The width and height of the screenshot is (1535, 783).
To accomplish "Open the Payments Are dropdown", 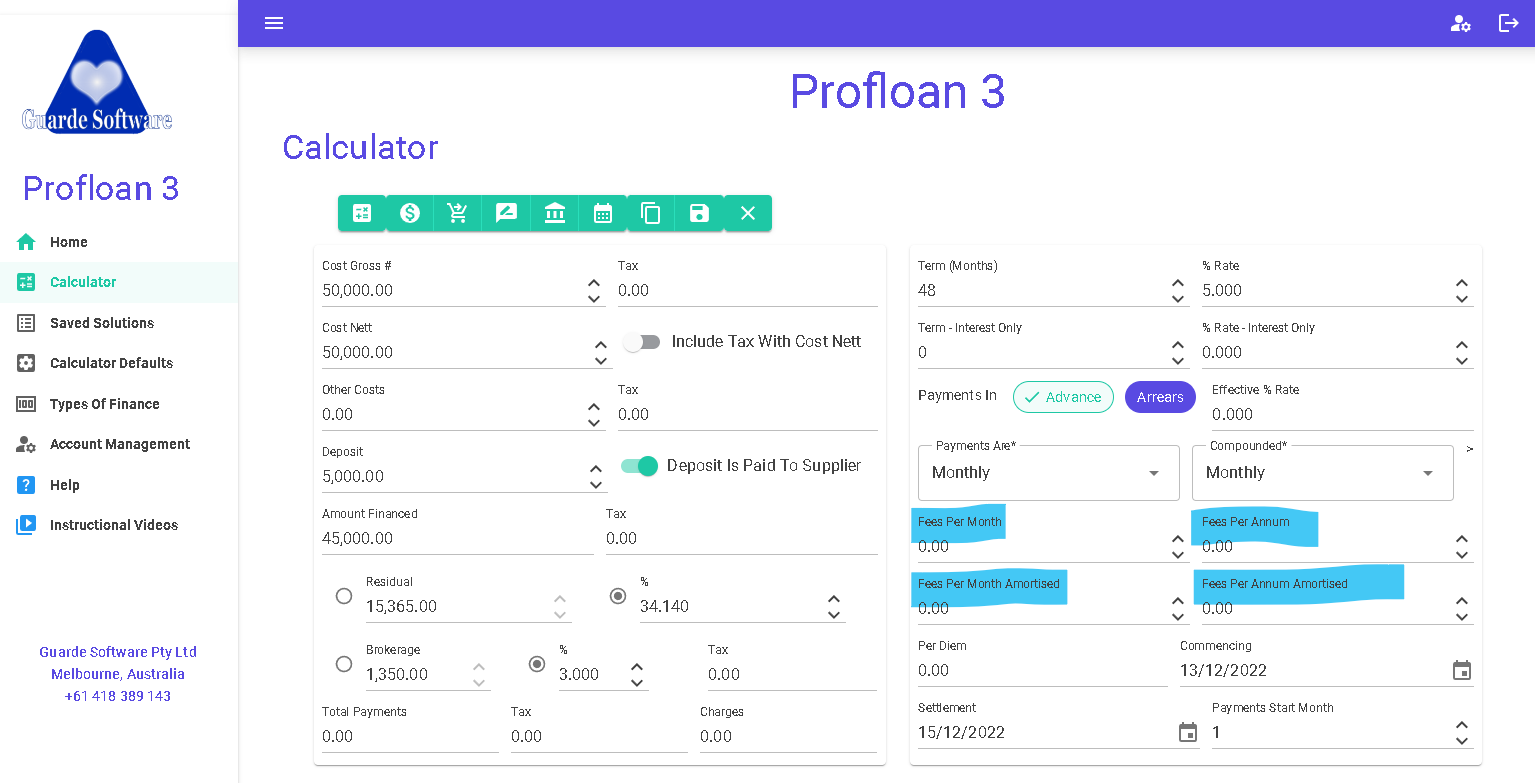I will point(1048,473).
